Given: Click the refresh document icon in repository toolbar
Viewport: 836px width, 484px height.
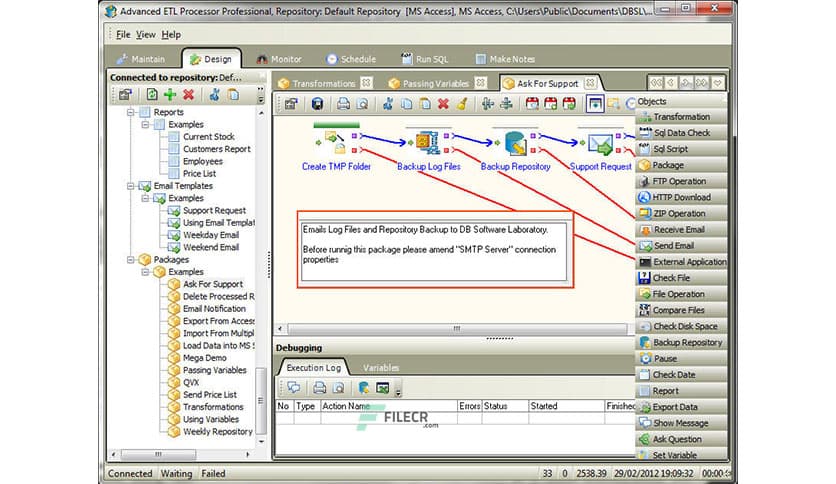Looking at the screenshot, I should [x=152, y=95].
